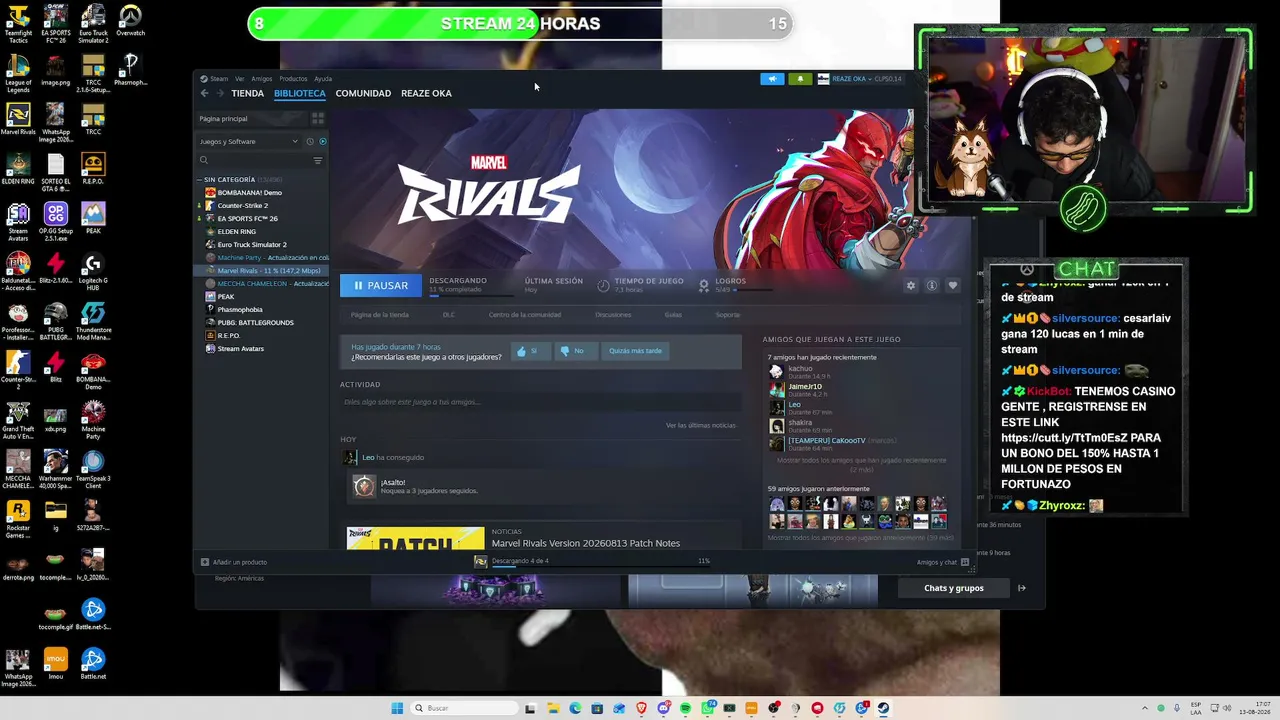Click the library search field

tap(255, 160)
